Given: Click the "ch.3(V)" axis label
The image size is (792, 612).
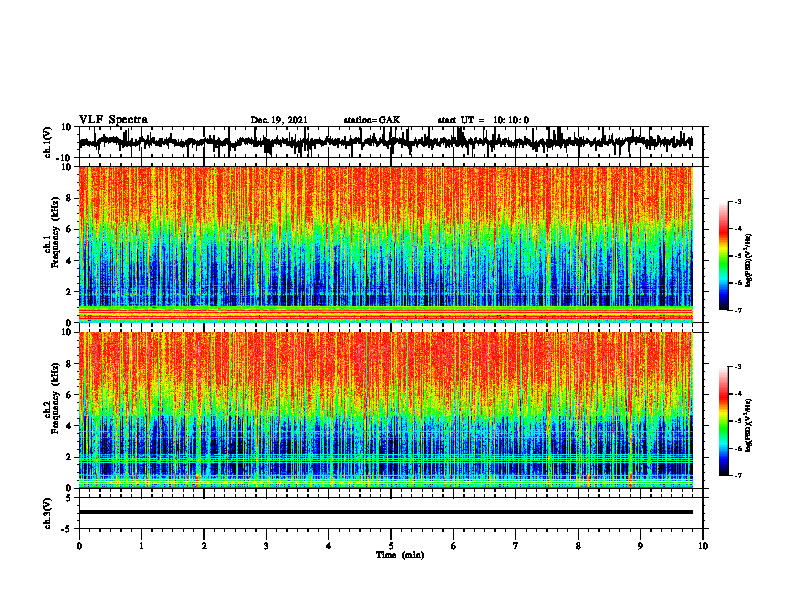Looking at the screenshot, I should pyautogui.click(x=48, y=513).
